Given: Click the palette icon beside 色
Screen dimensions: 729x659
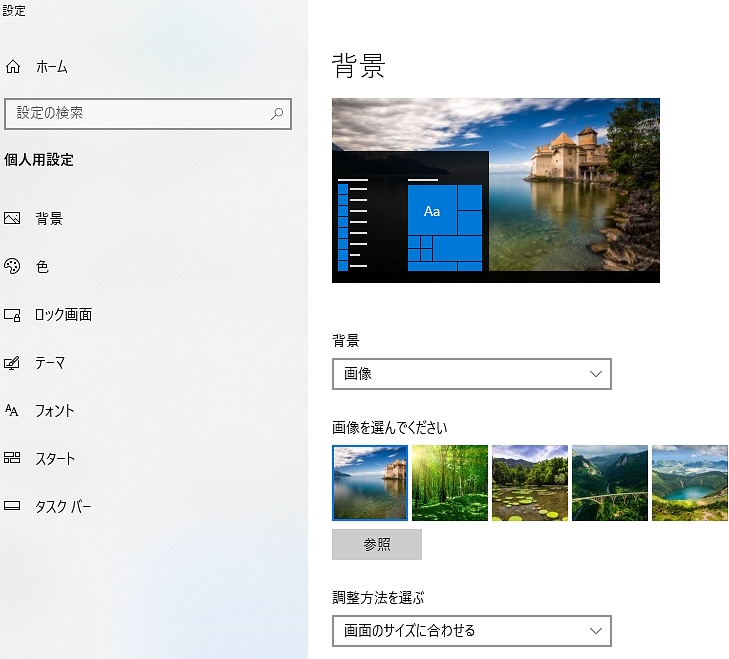Looking at the screenshot, I should (12, 266).
